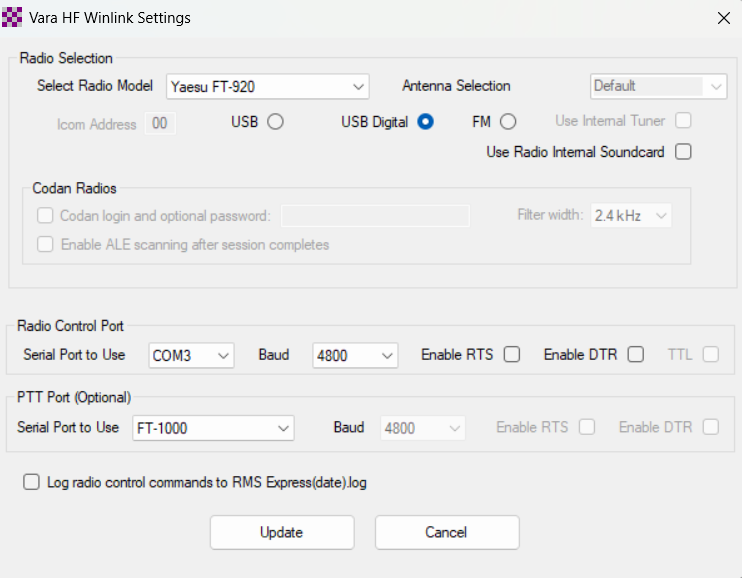Click the Cancel button
The height and width of the screenshot is (578, 742).
446,532
